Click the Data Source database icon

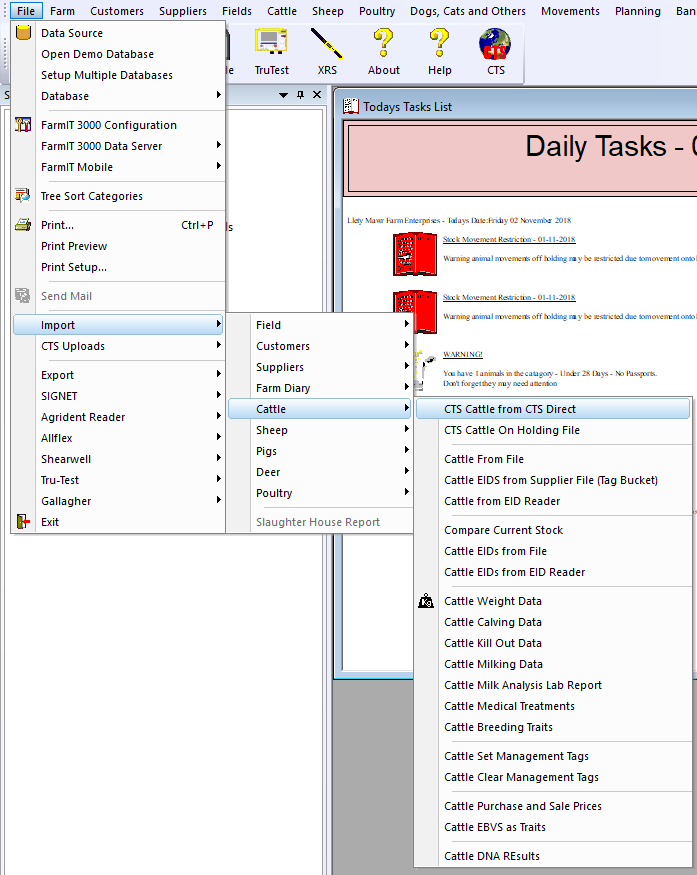point(23,33)
